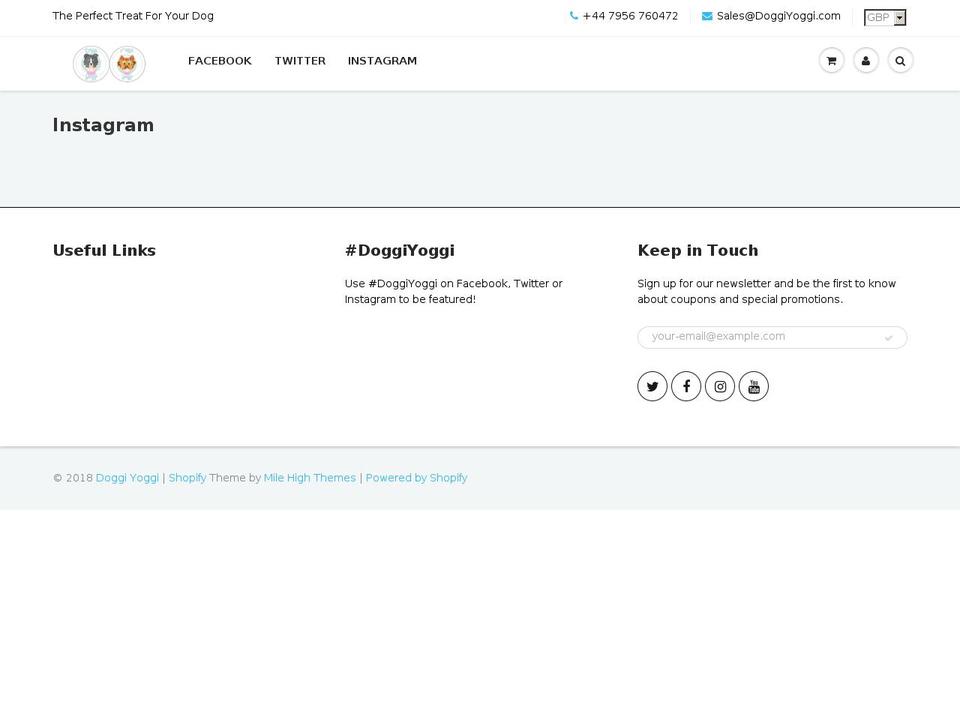The image size is (960, 720).
Task: Click the Instagram page heading
Action: point(103,125)
